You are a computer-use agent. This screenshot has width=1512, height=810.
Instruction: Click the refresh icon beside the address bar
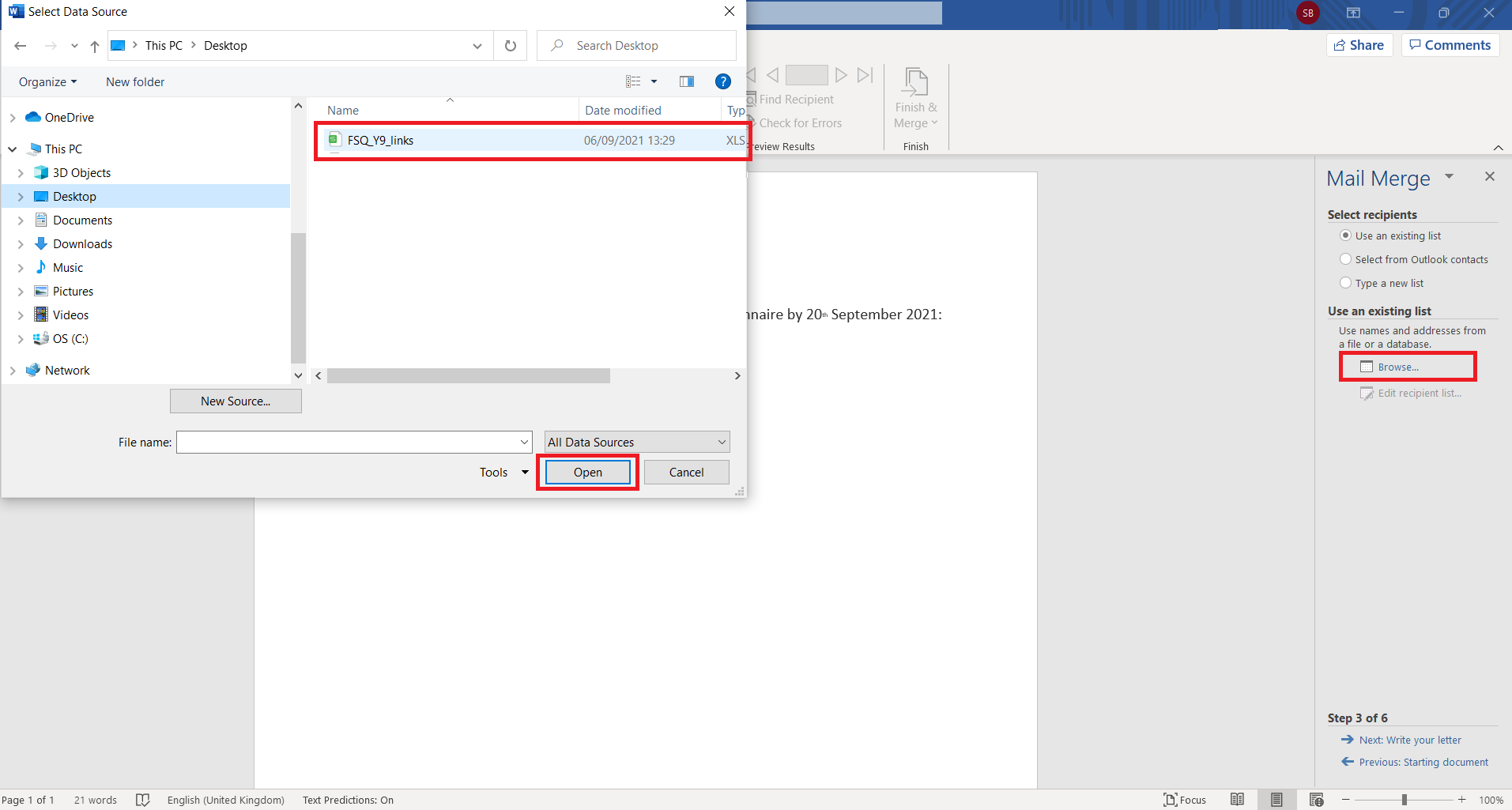(x=511, y=46)
